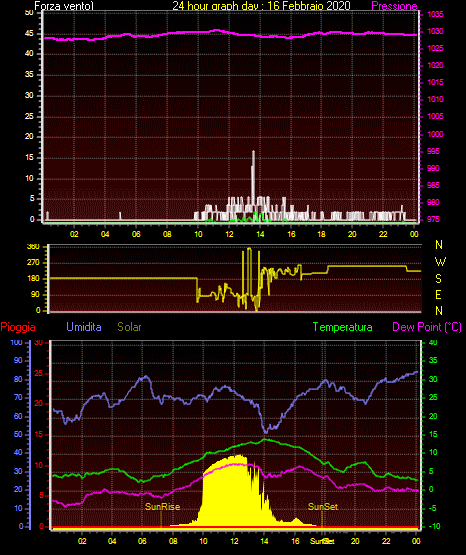
Task: Click the S compass direction label
Action: (438, 279)
